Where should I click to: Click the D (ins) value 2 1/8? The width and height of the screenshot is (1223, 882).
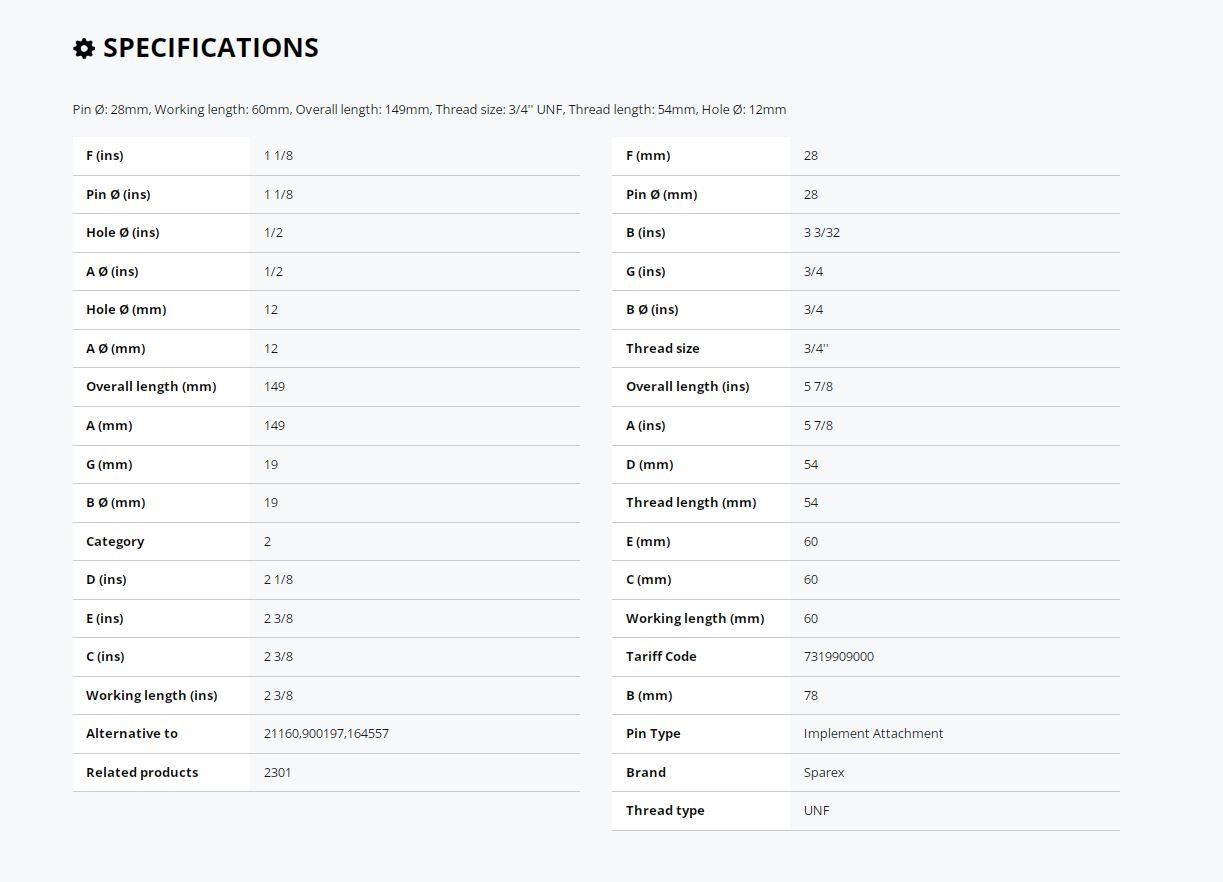tap(278, 579)
